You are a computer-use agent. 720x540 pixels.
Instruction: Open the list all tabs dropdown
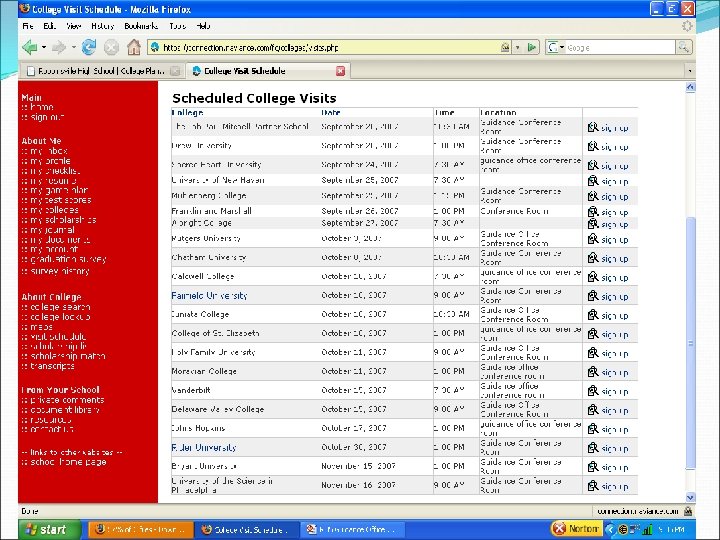click(689, 71)
